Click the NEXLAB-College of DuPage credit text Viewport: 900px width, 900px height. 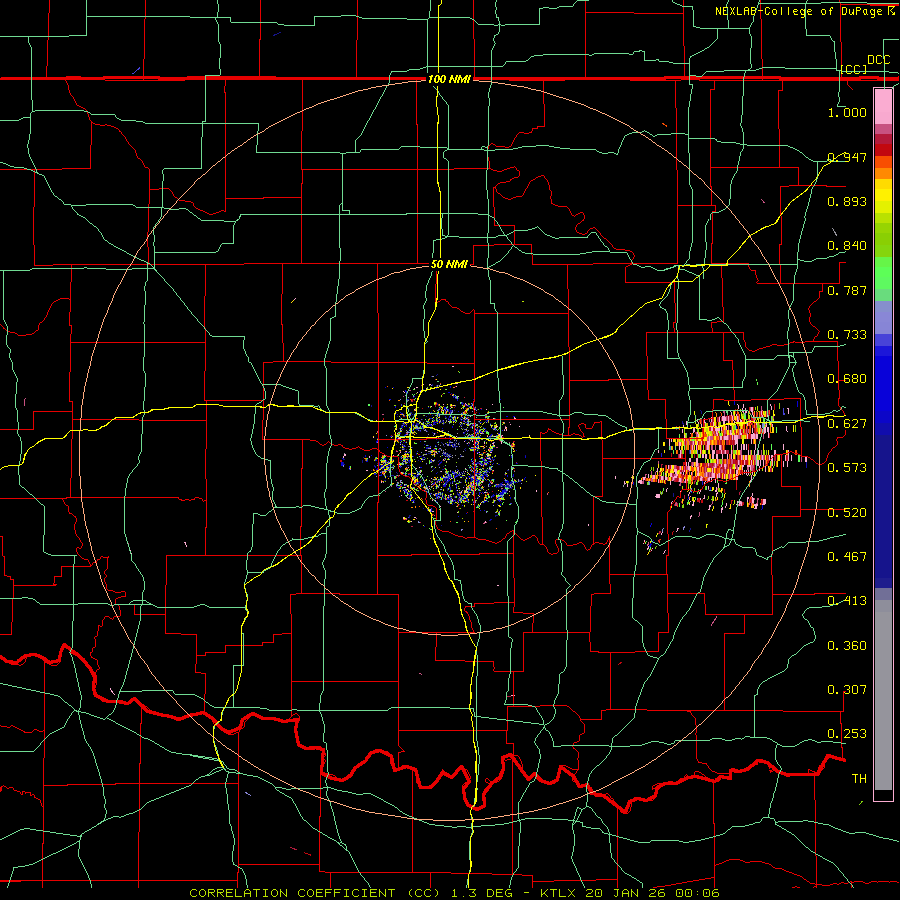[x=801, y=11]
